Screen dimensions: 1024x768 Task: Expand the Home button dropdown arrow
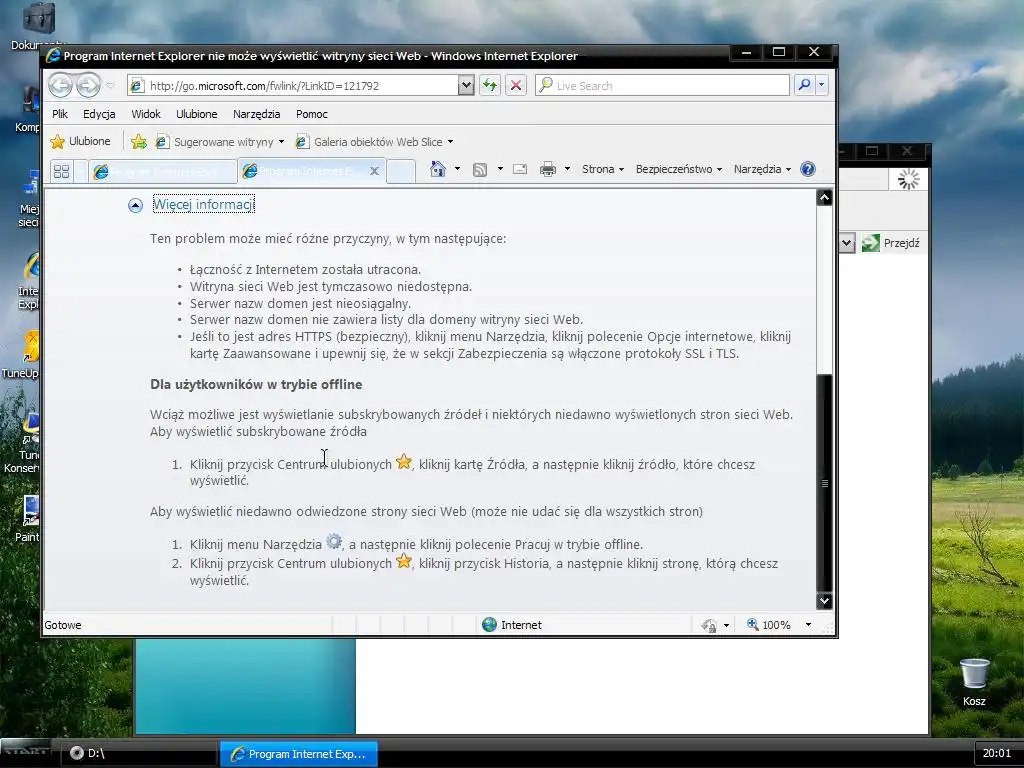tap(457, 169)
